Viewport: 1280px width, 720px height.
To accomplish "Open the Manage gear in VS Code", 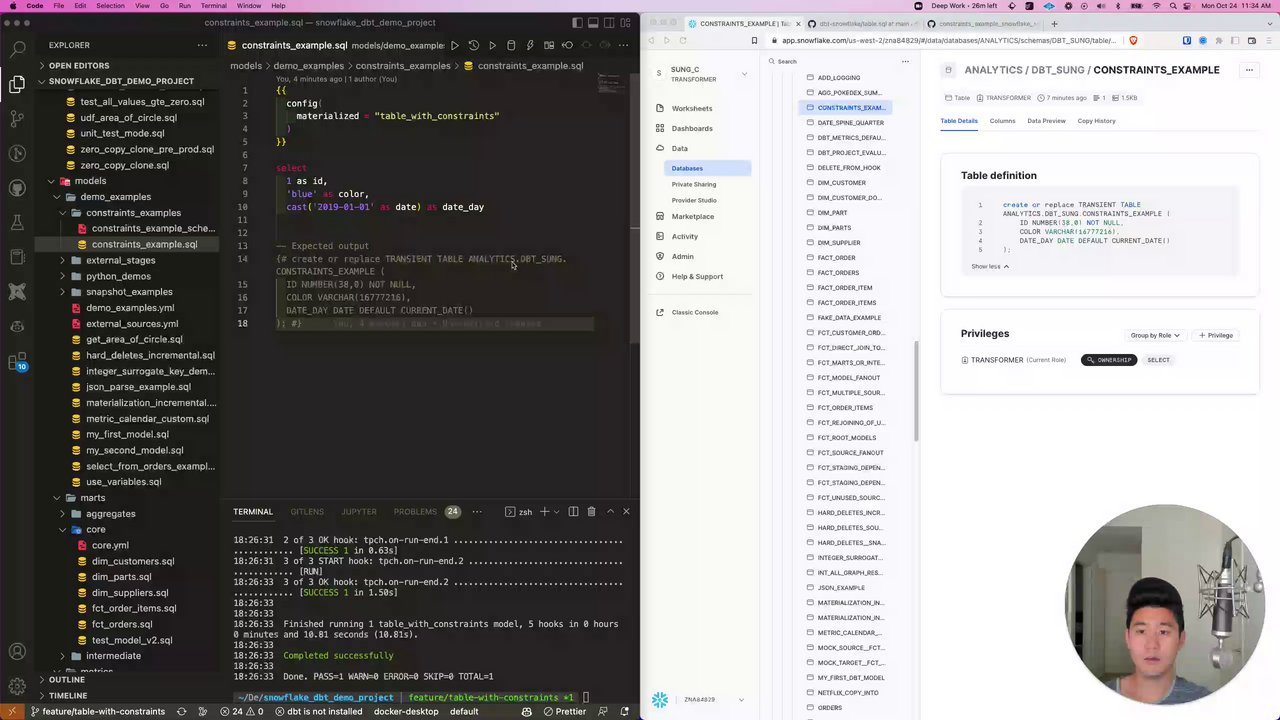I will (17, 686).
